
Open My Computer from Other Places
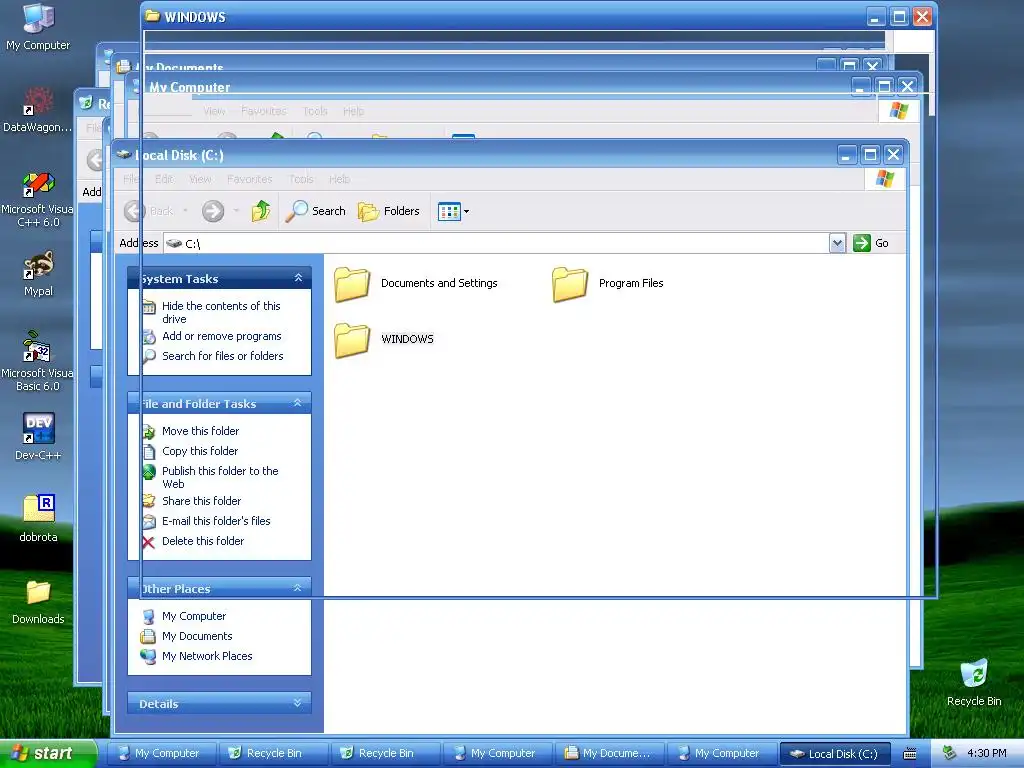click(x=194, y=616)
